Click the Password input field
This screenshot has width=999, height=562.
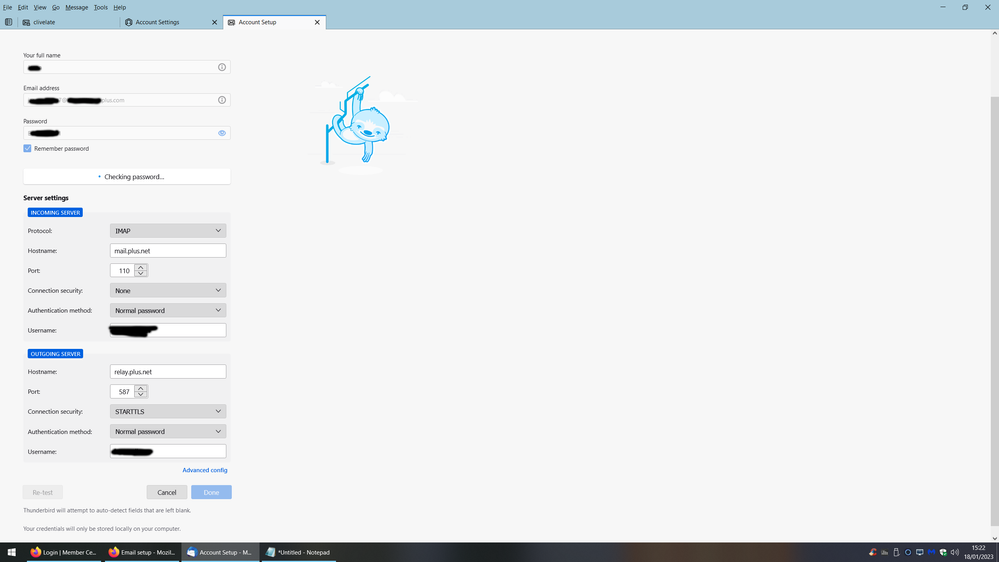[127, 133]
